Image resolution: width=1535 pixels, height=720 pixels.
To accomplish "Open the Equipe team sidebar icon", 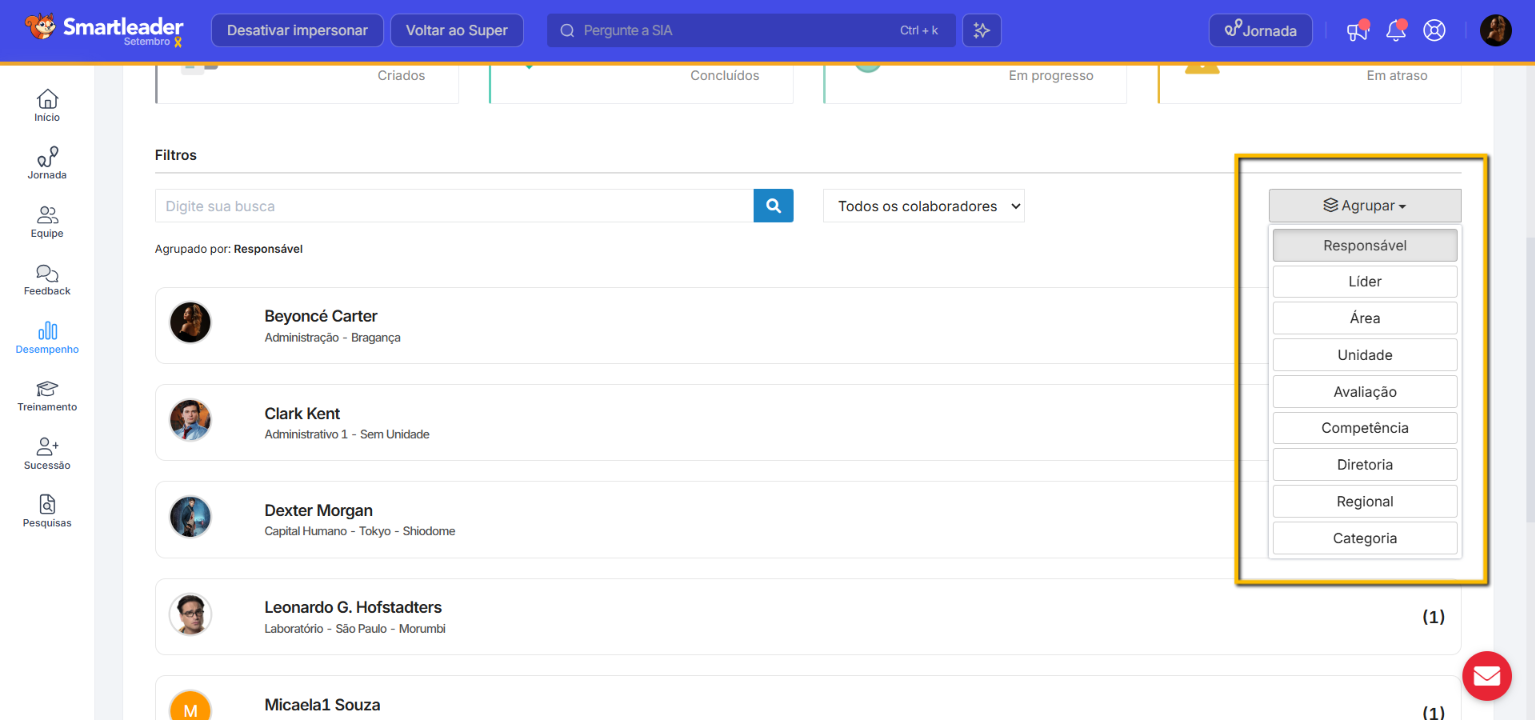I will 47,221.
